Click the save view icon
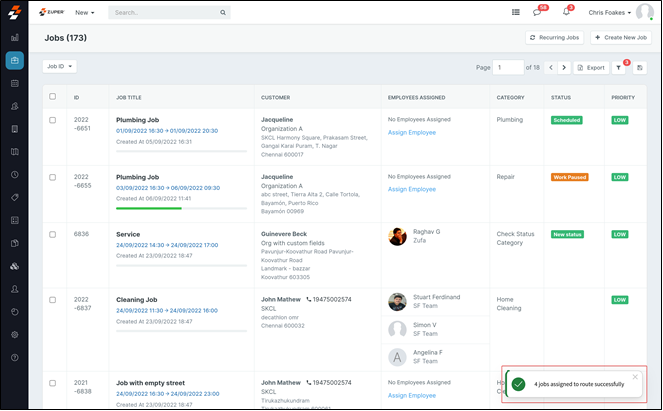This screenshot has width=663, height=411. click(640, 67)
